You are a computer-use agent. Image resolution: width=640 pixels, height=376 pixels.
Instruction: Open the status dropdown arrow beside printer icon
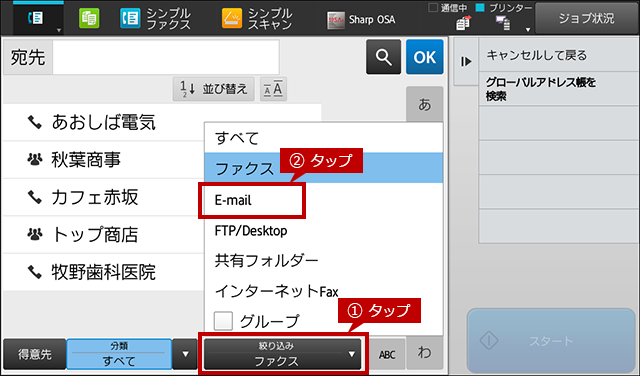pos(528,29)
